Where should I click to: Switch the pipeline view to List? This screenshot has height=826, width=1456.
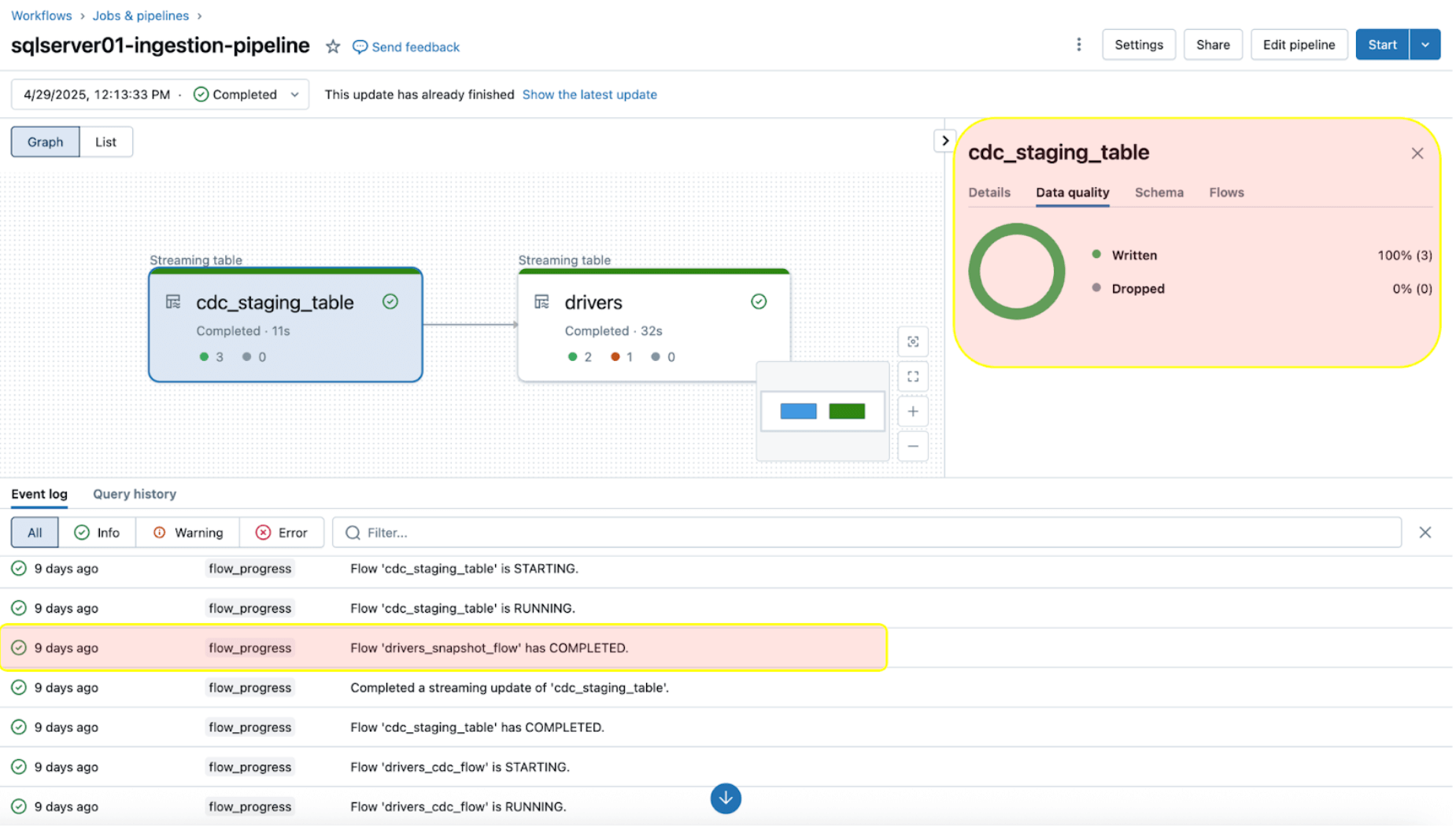point(105,142)
